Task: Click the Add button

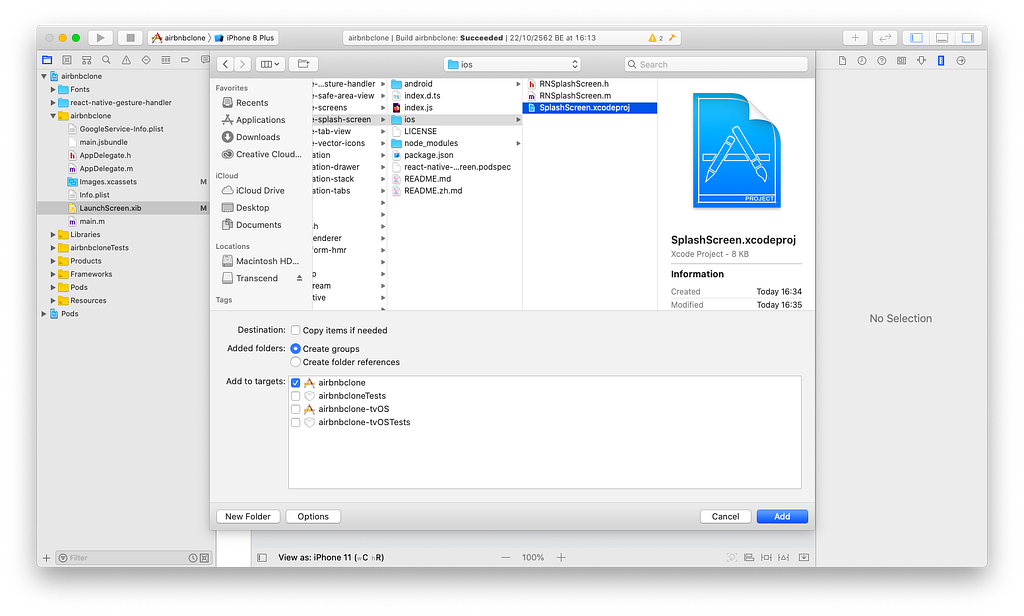Action: (x=782, y=517)
